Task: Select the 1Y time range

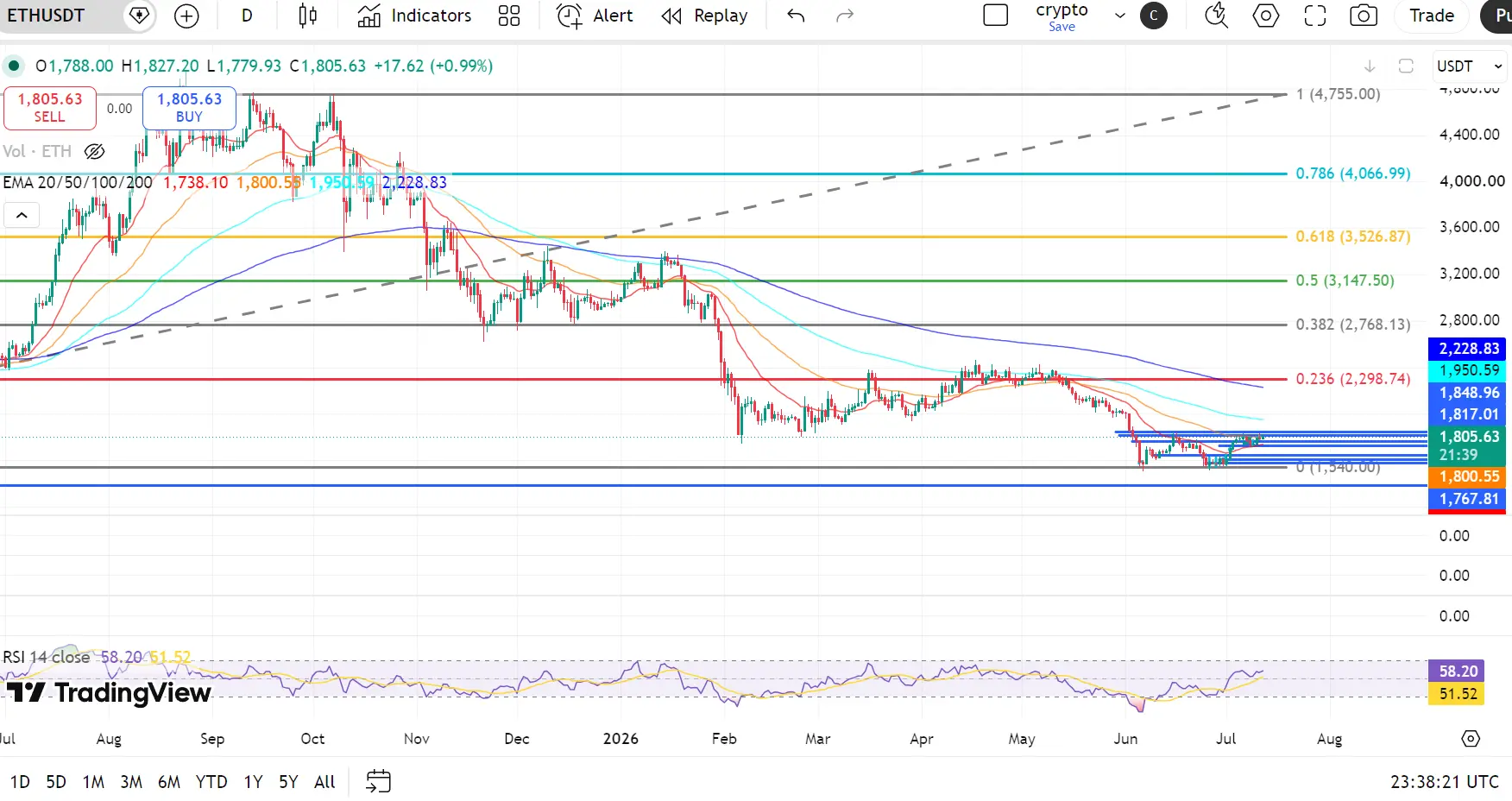Action: point(253,782)
